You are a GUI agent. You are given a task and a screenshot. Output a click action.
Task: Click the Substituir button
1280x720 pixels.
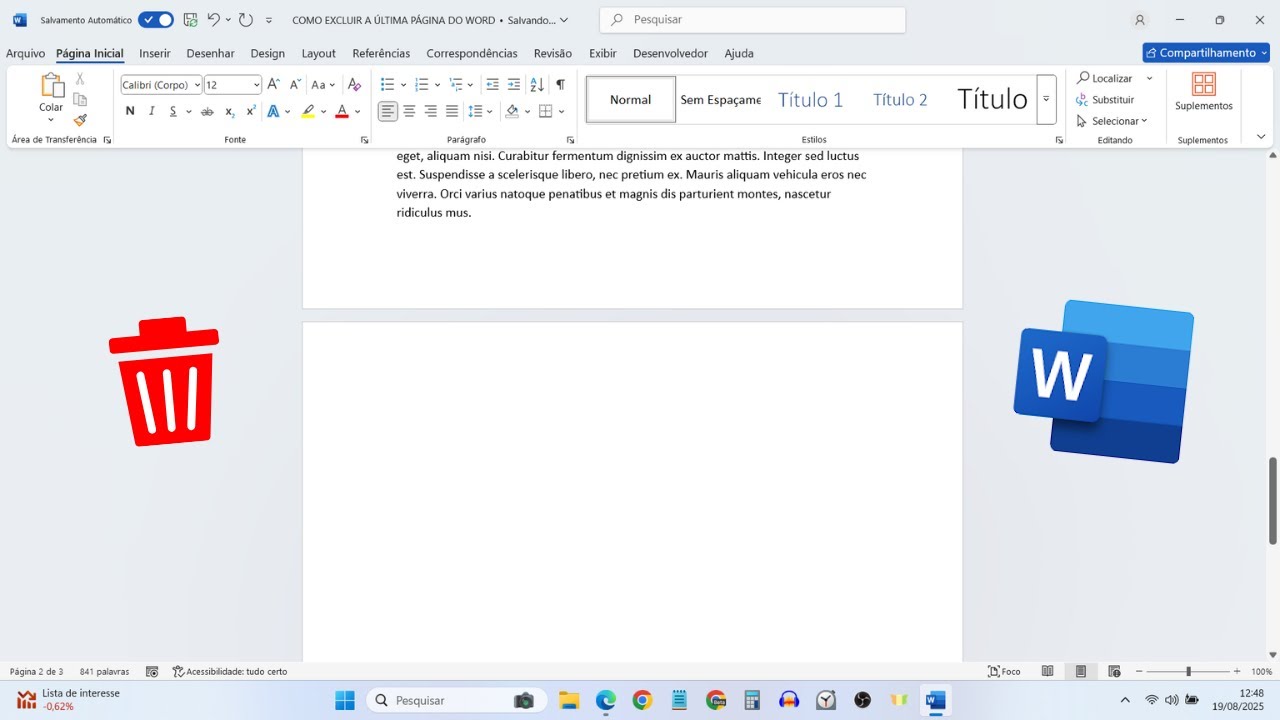pos(1105,100)
